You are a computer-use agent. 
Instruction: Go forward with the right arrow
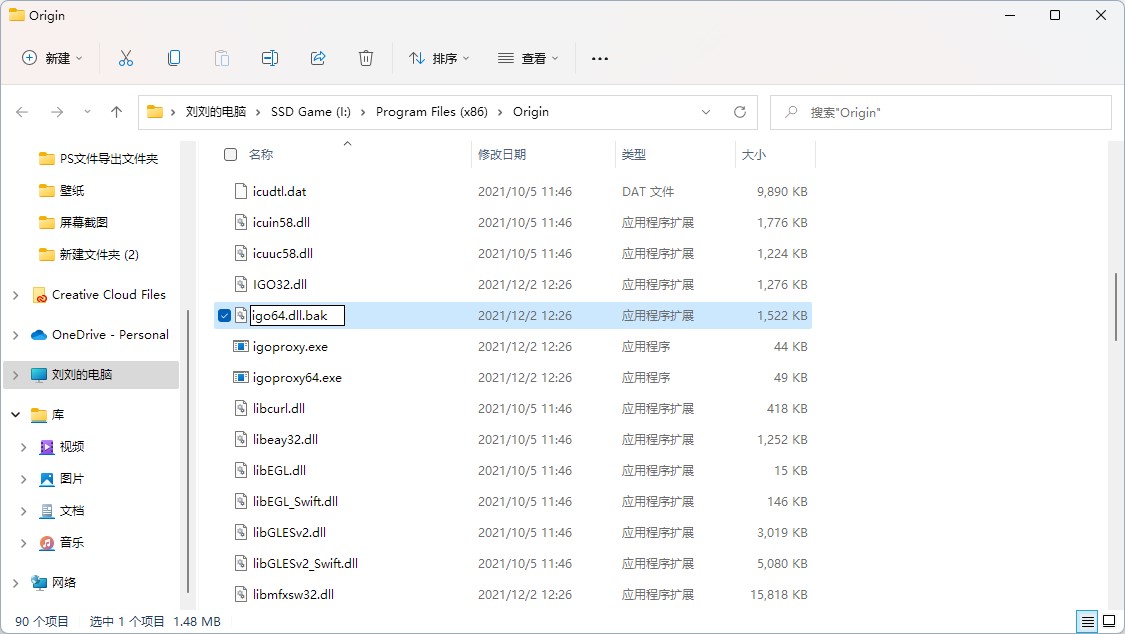coord(57,112)
